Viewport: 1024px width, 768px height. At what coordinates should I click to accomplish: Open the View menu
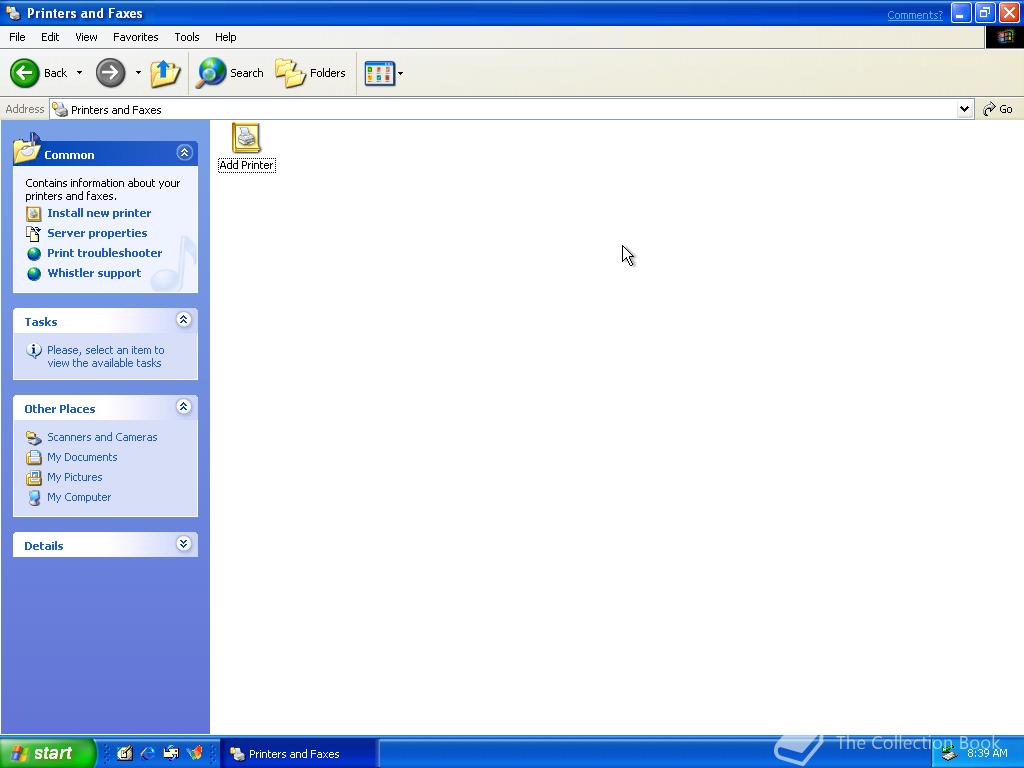click(x=86, y=37)
